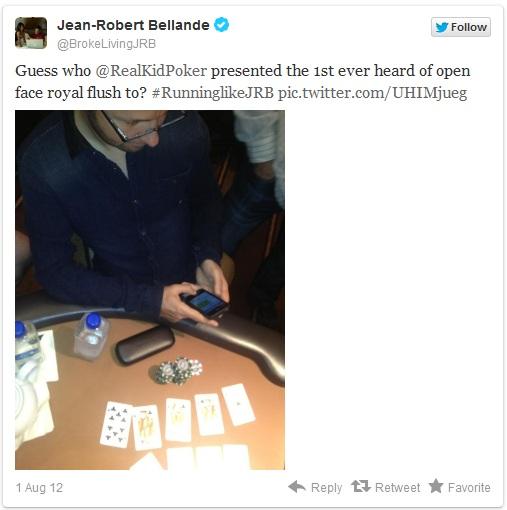Click the Retweet text label
Viewport: 507px width, 510px height.
pos(397,487)
